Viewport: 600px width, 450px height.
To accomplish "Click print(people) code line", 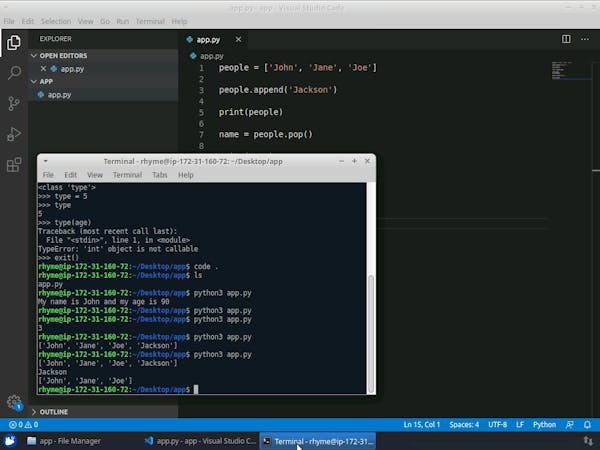I will 251,112.
